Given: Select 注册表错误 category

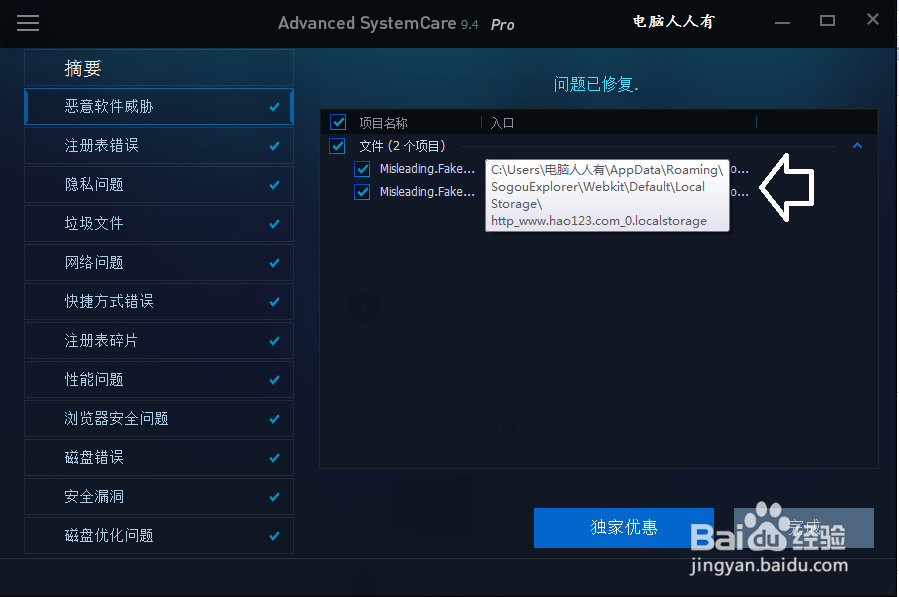Looking at the screenshot, I should coord(159,146).
